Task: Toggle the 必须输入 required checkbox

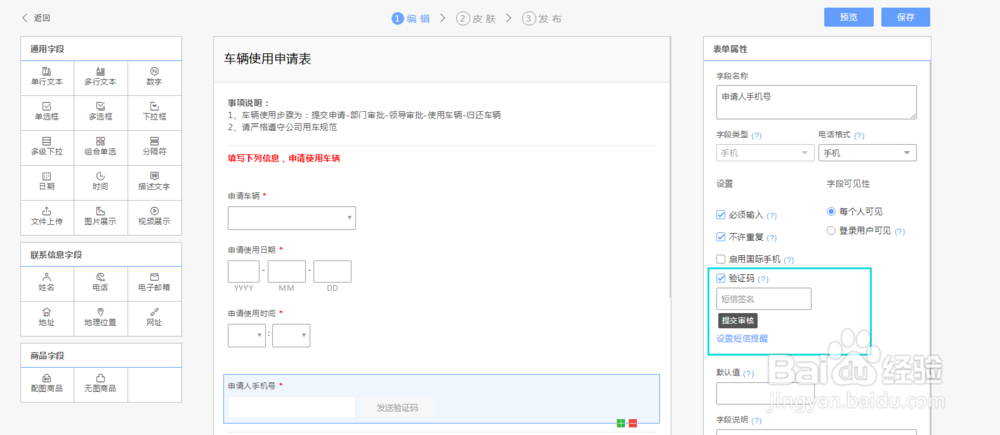Action: click(x=721, y=215)
